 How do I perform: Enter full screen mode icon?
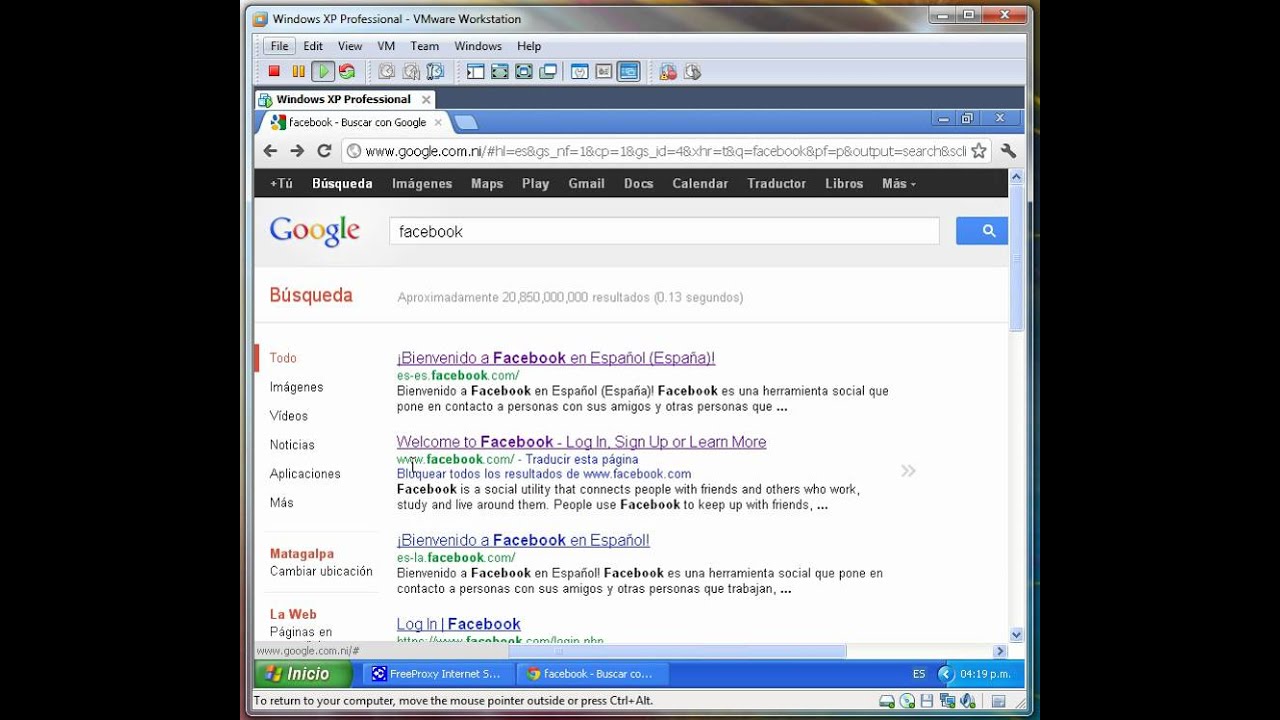tap(523, 71)
